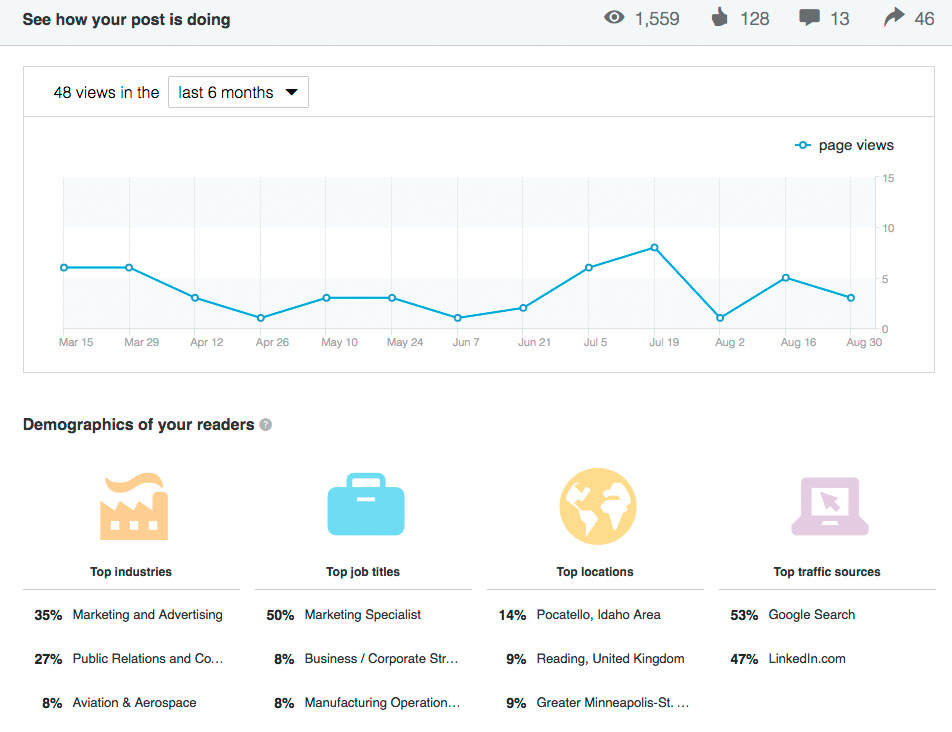The width and height of the screenshot is (952, 732).
Task: Click the briefcase Top job titles icon
Action: pyautogui.click(x=365, y=507)
